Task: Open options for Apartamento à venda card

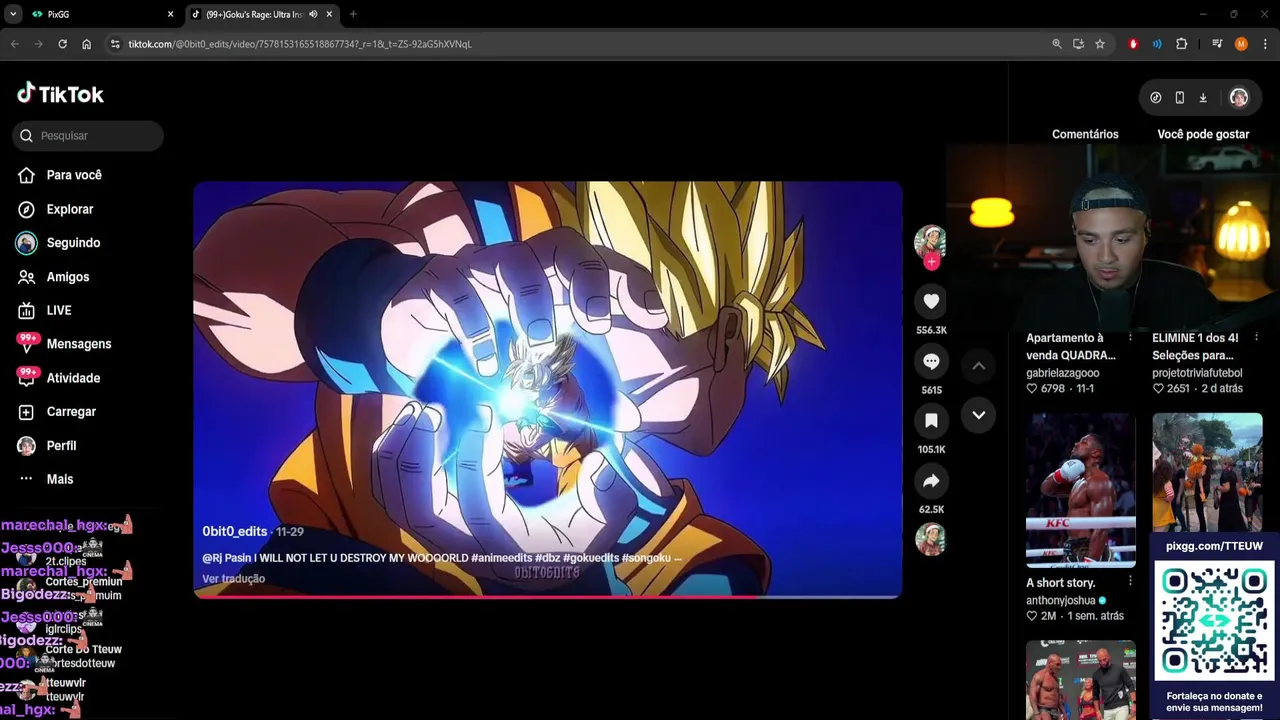Action: pyautogui.click(x=1130, y=338)
